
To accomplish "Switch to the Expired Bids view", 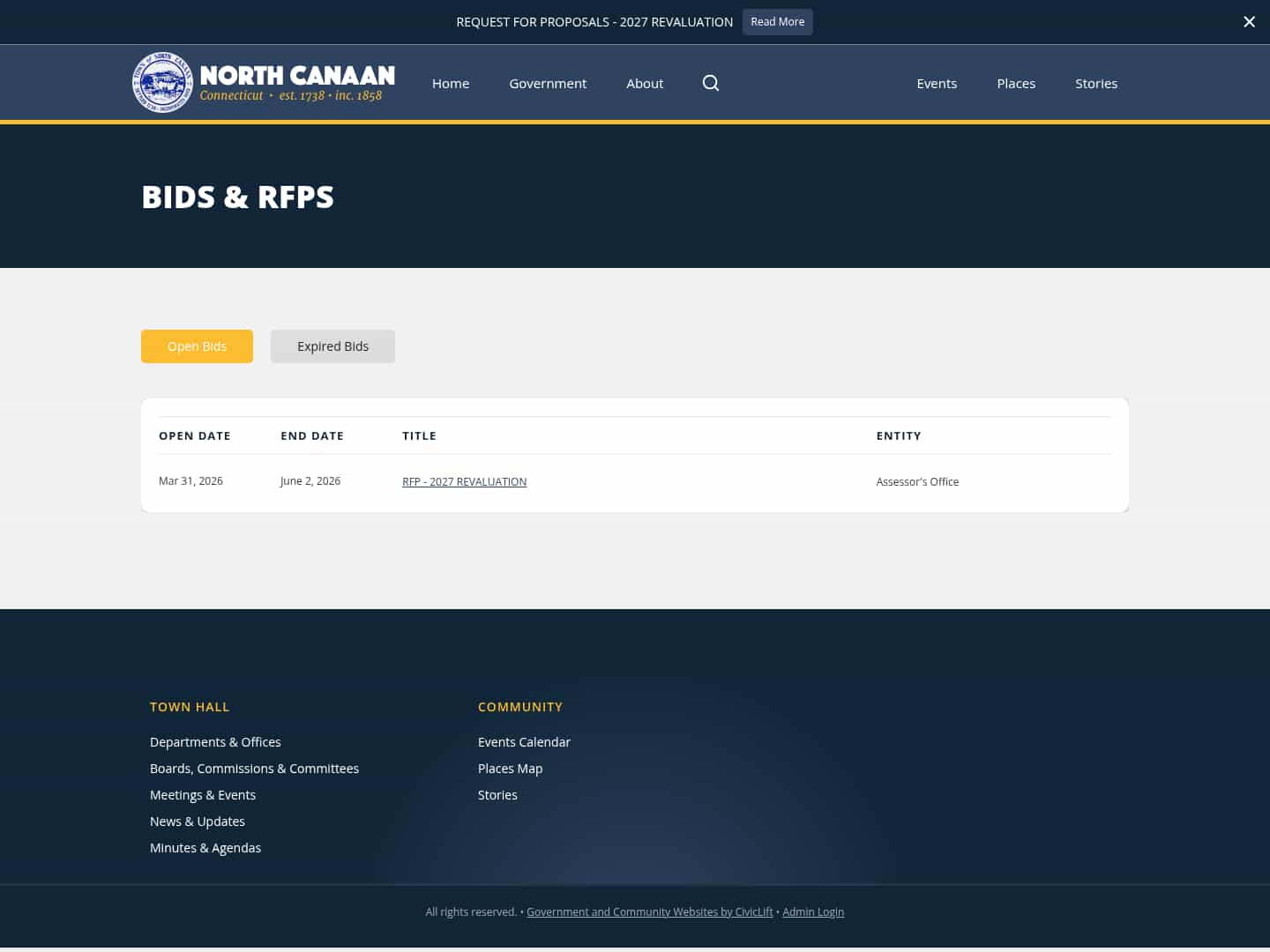I will 332,346.
